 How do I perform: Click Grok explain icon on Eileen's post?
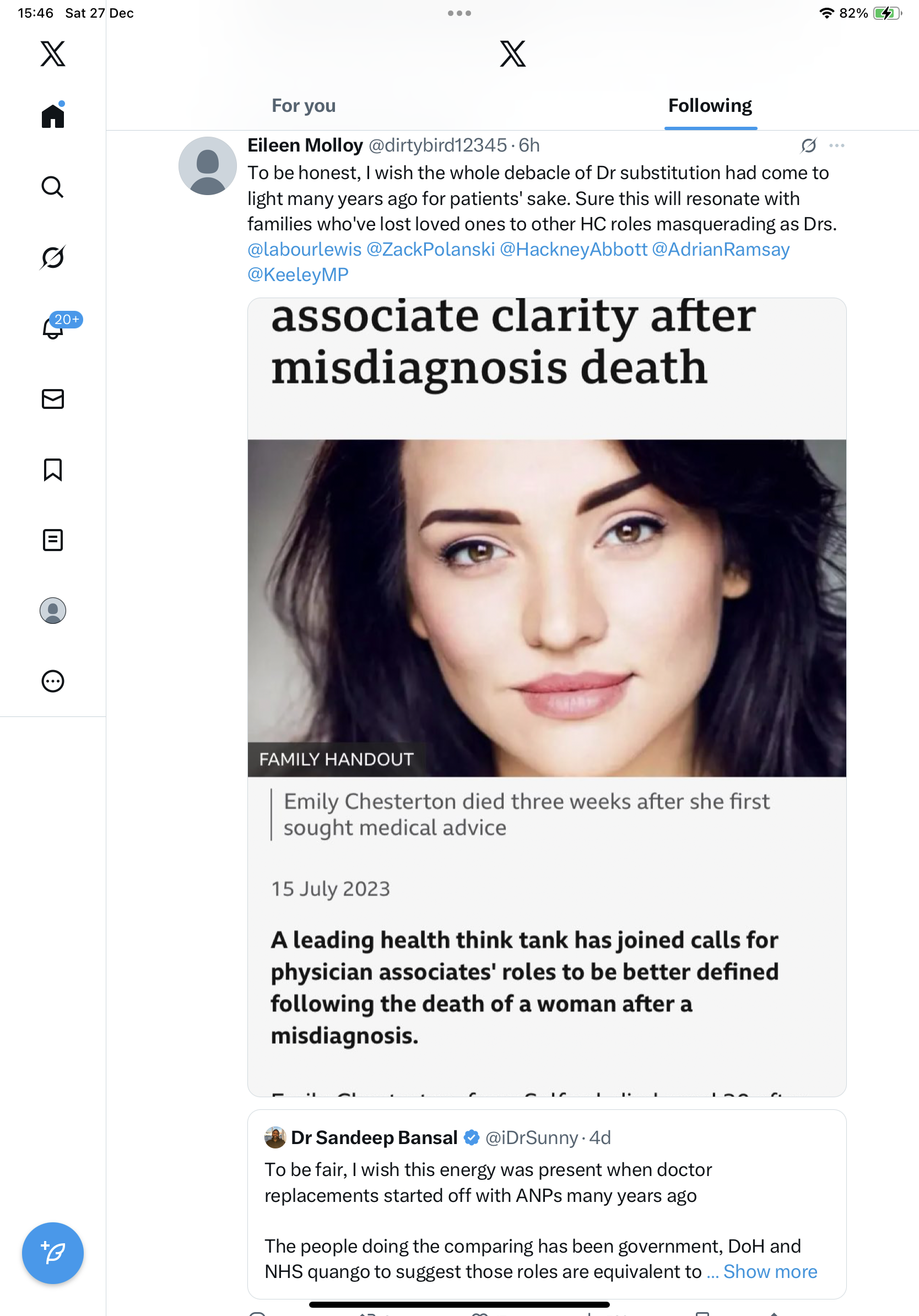click(808, 145)
